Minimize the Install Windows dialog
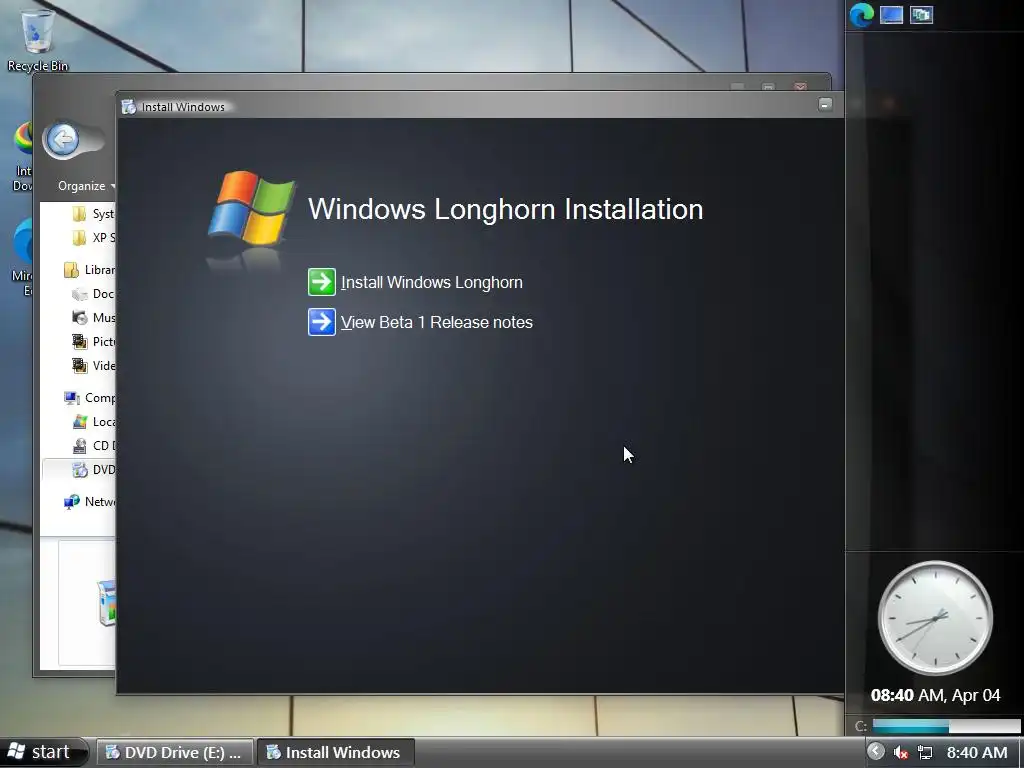1024x768 pixels. (825, 104)
